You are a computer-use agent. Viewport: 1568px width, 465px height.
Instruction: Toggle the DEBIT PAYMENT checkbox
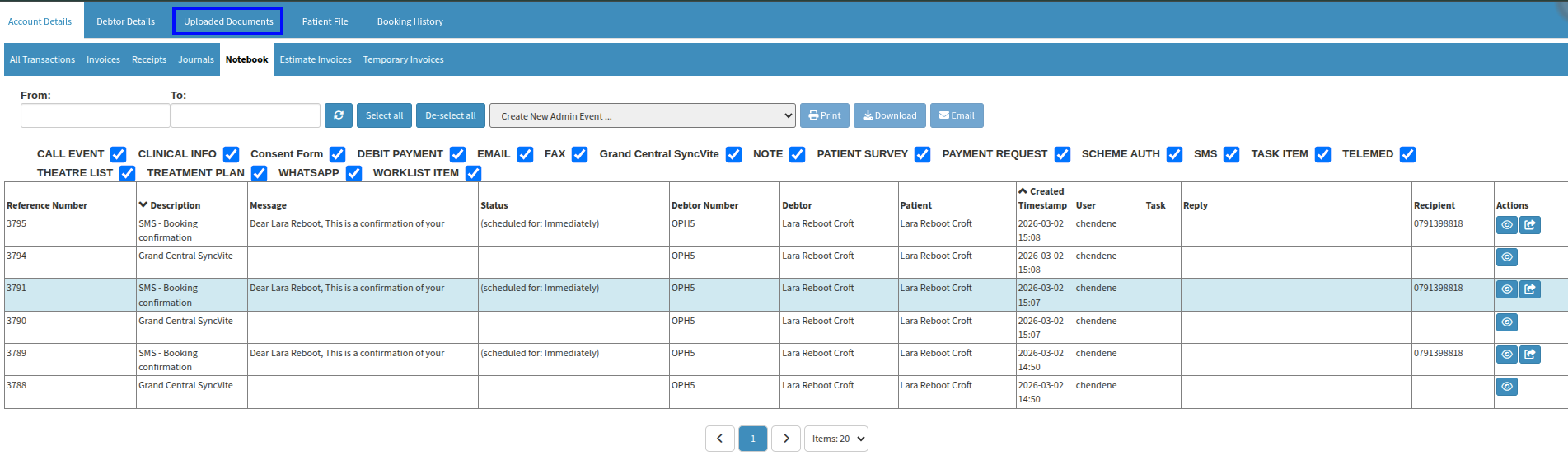coord(458,154)
